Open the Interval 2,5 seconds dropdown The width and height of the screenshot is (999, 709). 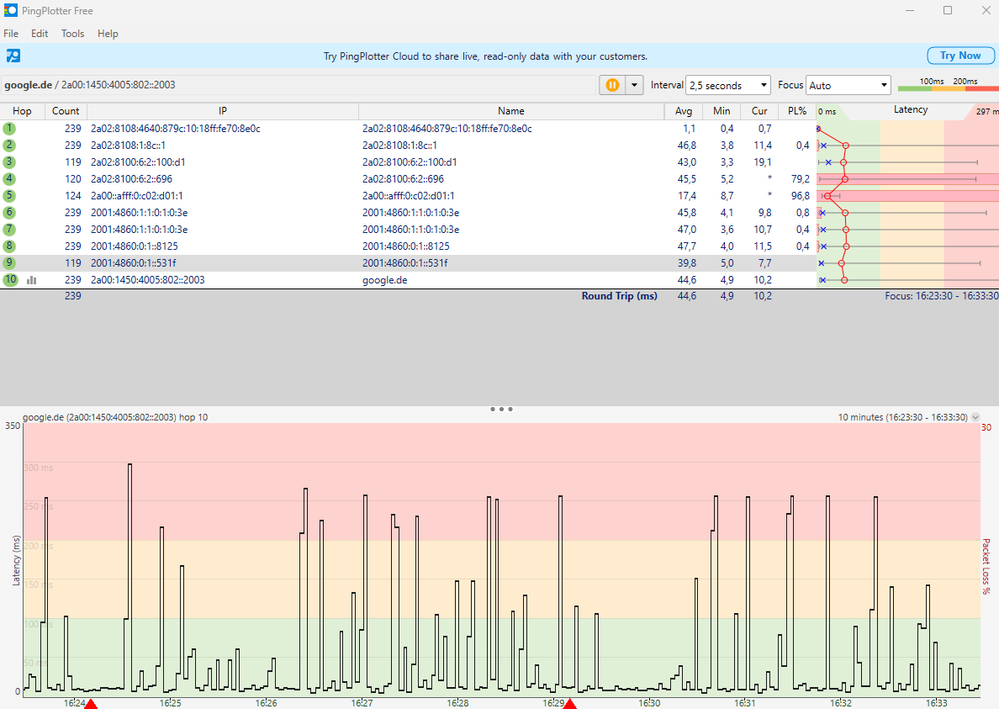click(x=728, y=85)
